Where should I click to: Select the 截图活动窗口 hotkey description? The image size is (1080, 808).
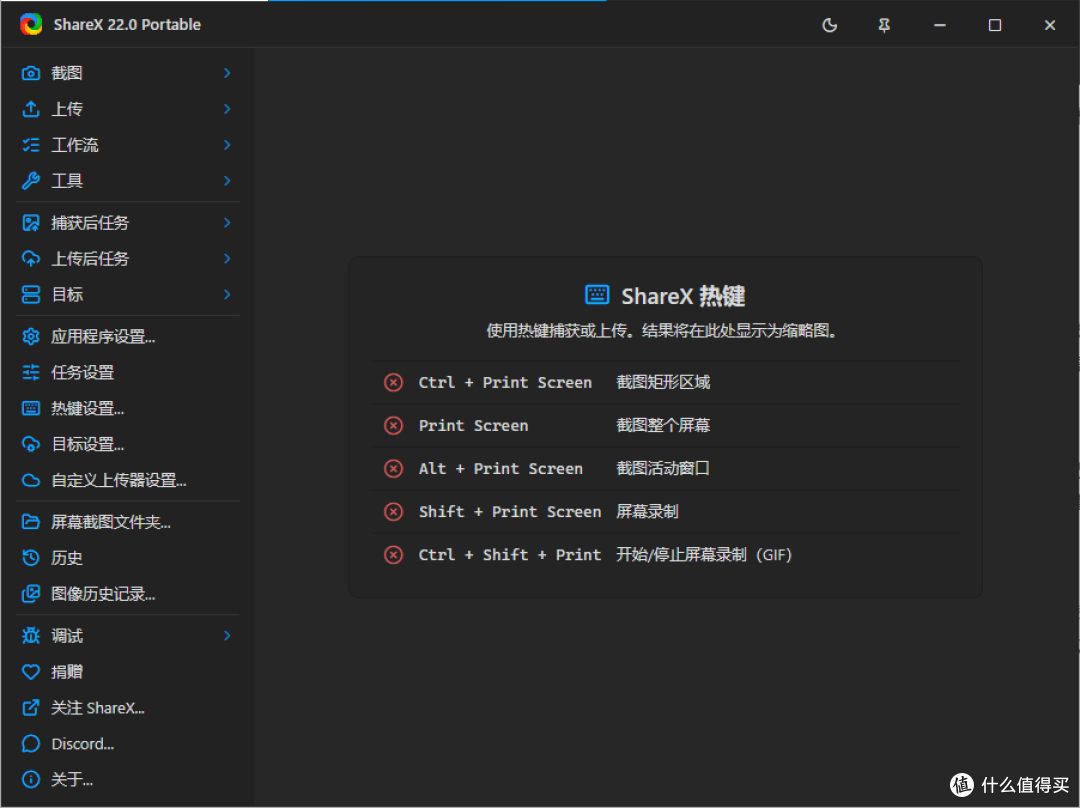663,468
